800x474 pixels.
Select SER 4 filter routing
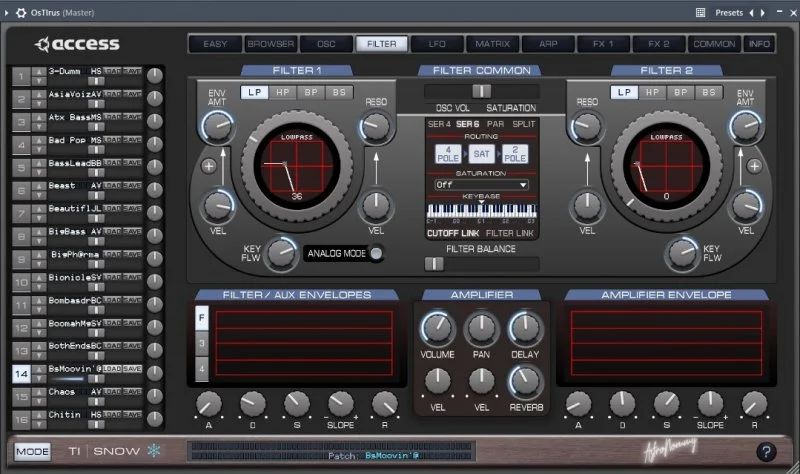pos(439,124)
